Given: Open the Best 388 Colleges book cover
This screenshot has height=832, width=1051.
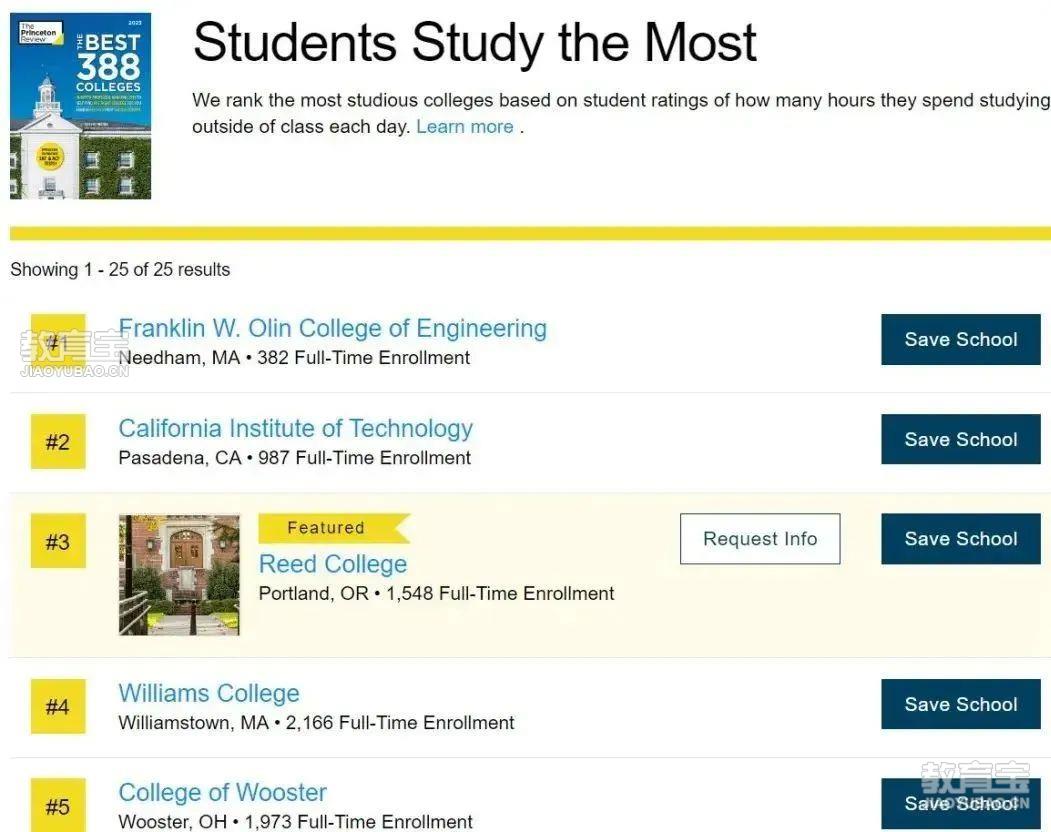Looking at the screenshot, I should click(80, 106).
